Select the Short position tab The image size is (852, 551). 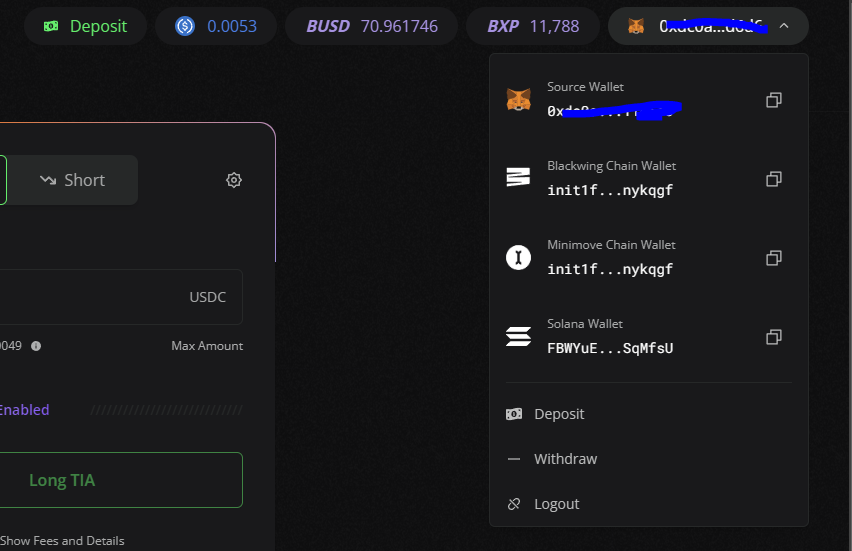click(x=72, y=180)
